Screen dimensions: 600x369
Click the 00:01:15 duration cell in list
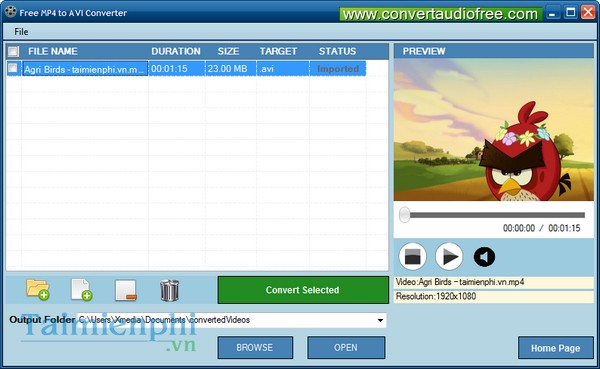pos(177,69)
